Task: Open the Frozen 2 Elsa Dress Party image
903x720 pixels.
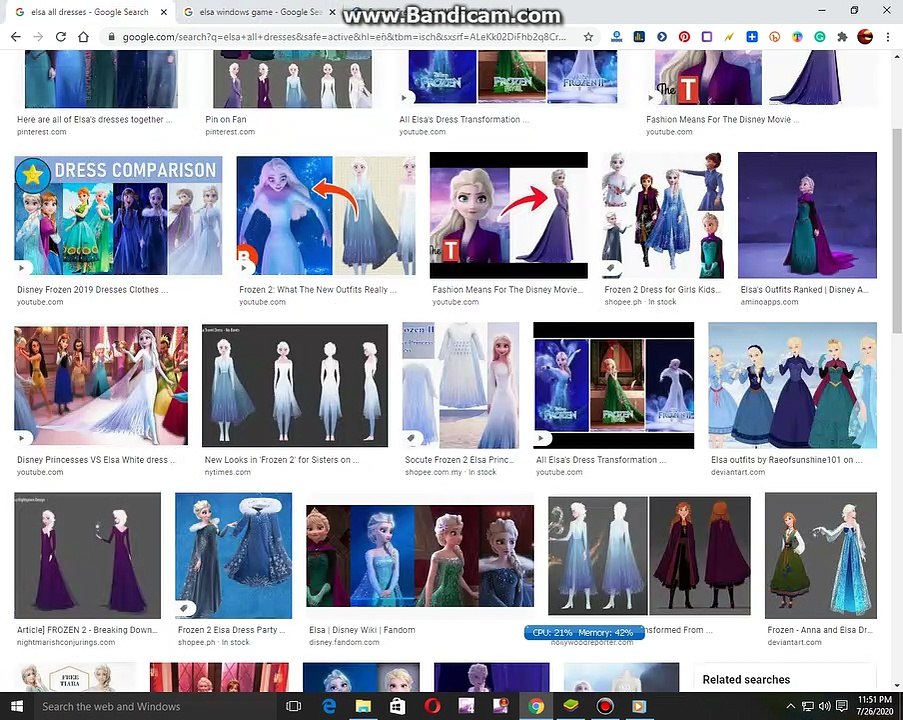Action: [233, 555]
